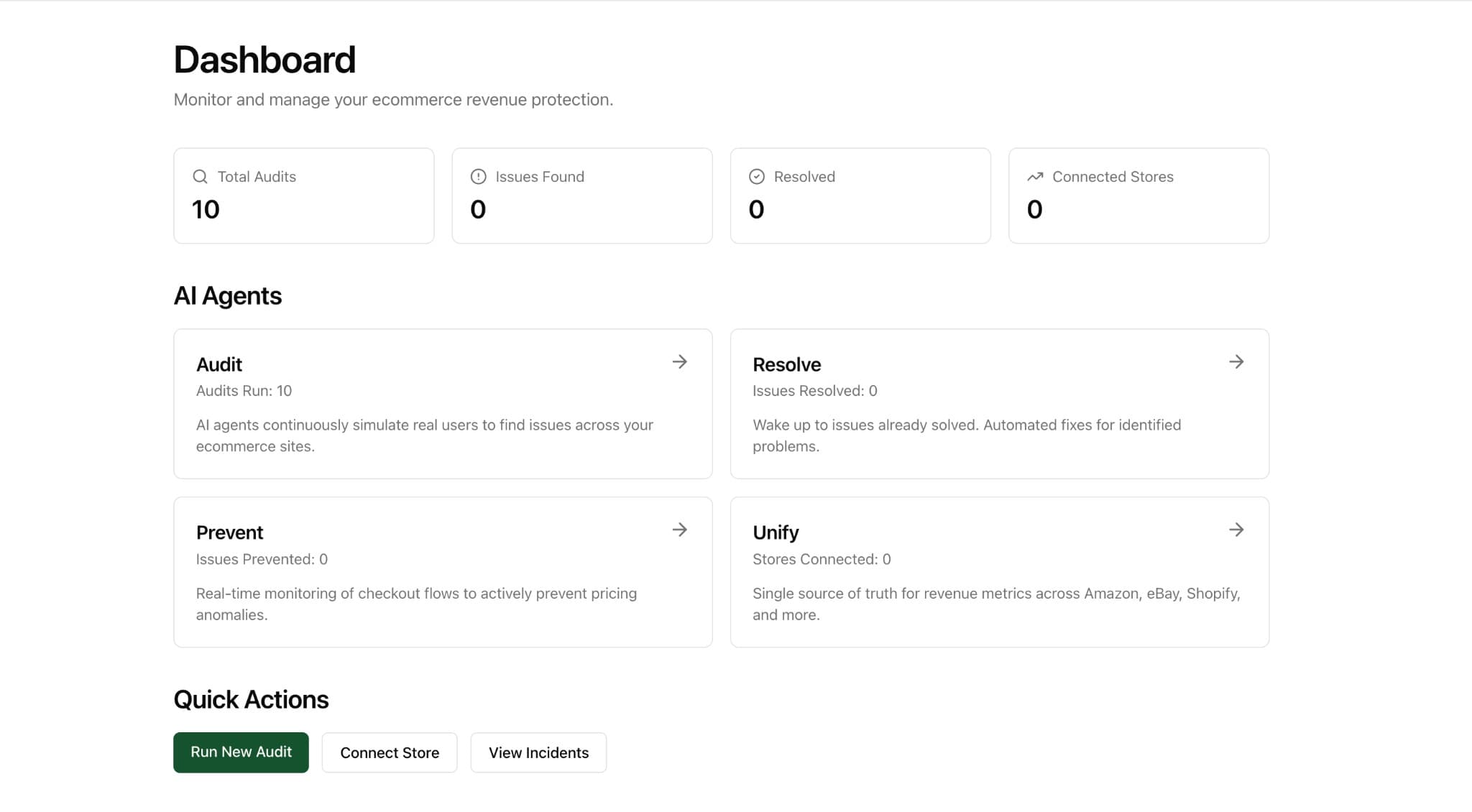This screenshot has width=1472, height=812.
Task: Select the Audit agent card
Action: click(442, 404)
